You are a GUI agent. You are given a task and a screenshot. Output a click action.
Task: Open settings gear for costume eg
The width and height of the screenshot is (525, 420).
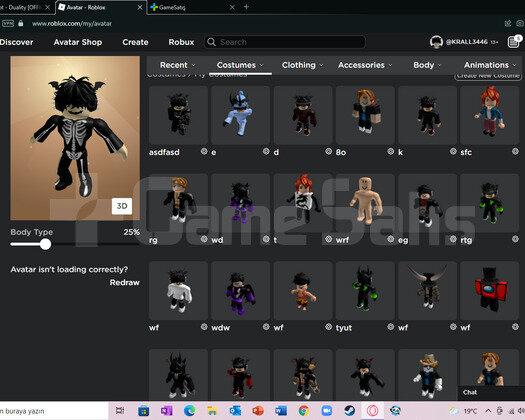tap(453, 239)
